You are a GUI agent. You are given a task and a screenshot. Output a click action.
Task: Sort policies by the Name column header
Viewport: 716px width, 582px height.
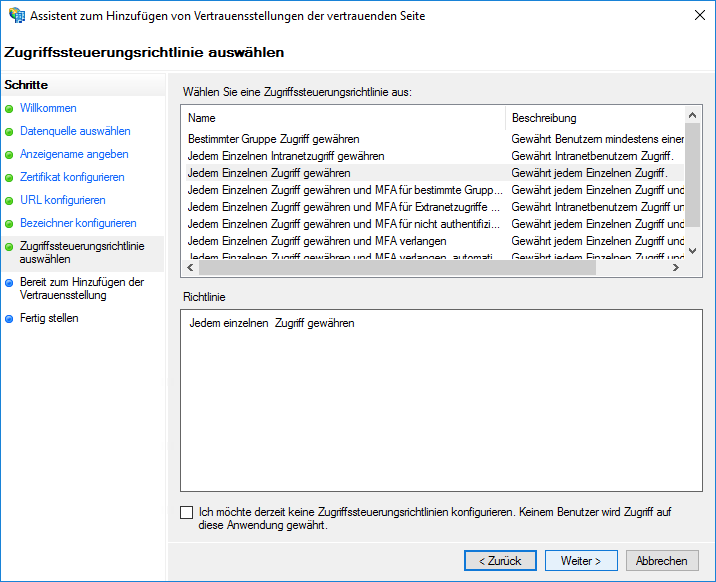343,118
